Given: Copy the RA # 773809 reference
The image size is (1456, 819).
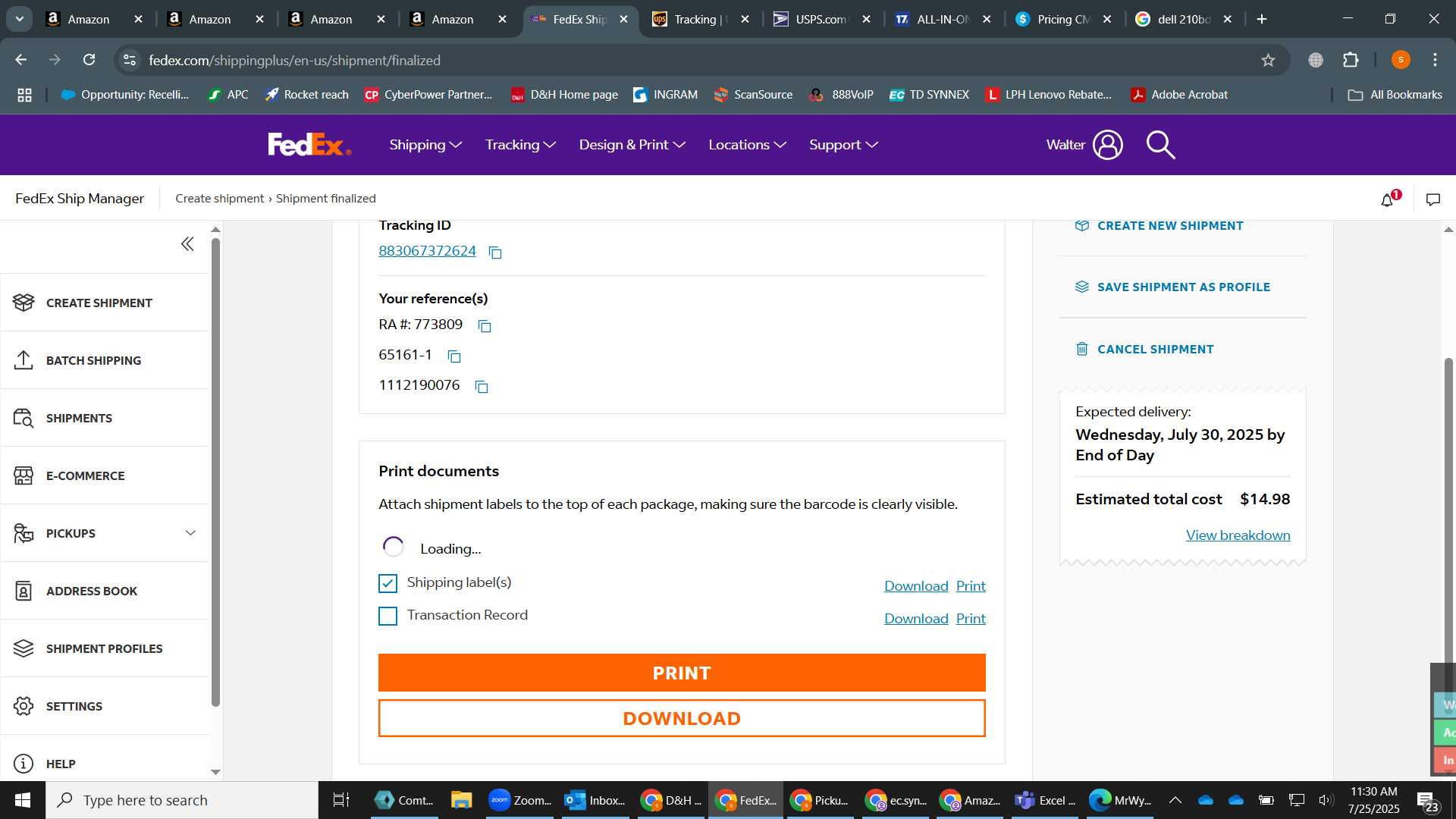Looking at the screenshot, I should [x=485, y=326].
